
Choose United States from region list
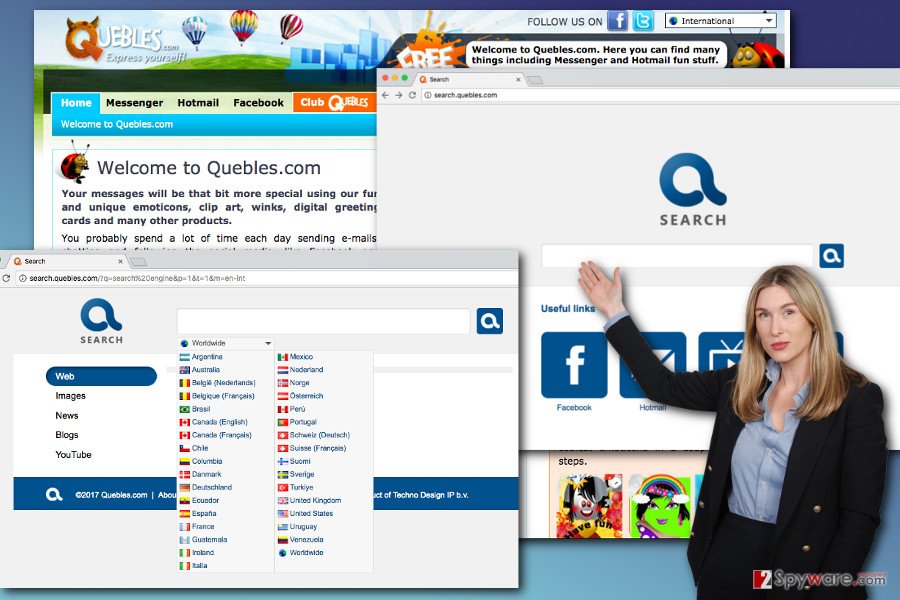pos(306,513)
